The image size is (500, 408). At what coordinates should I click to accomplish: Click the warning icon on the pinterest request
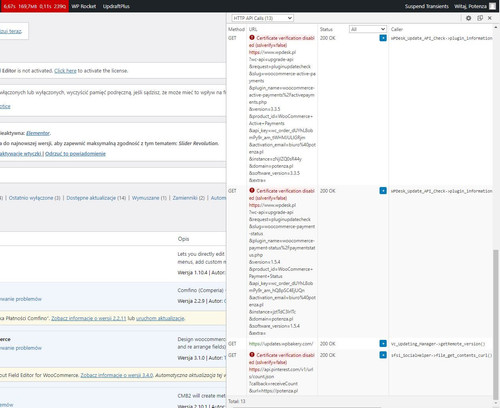click(252, 355)
